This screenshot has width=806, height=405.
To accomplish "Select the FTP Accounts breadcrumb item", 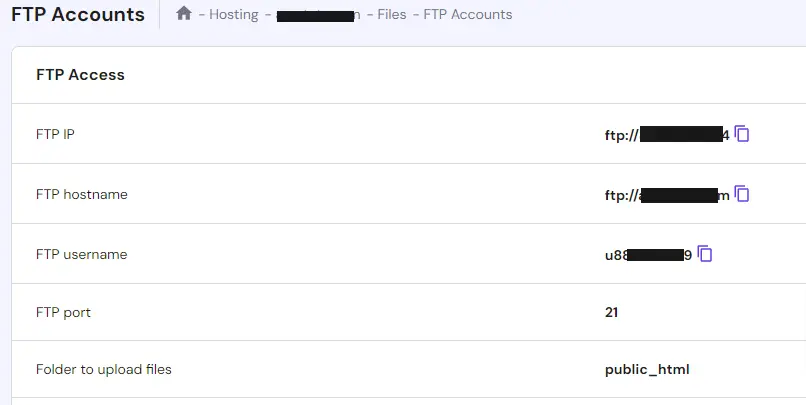I will point(468,15).
